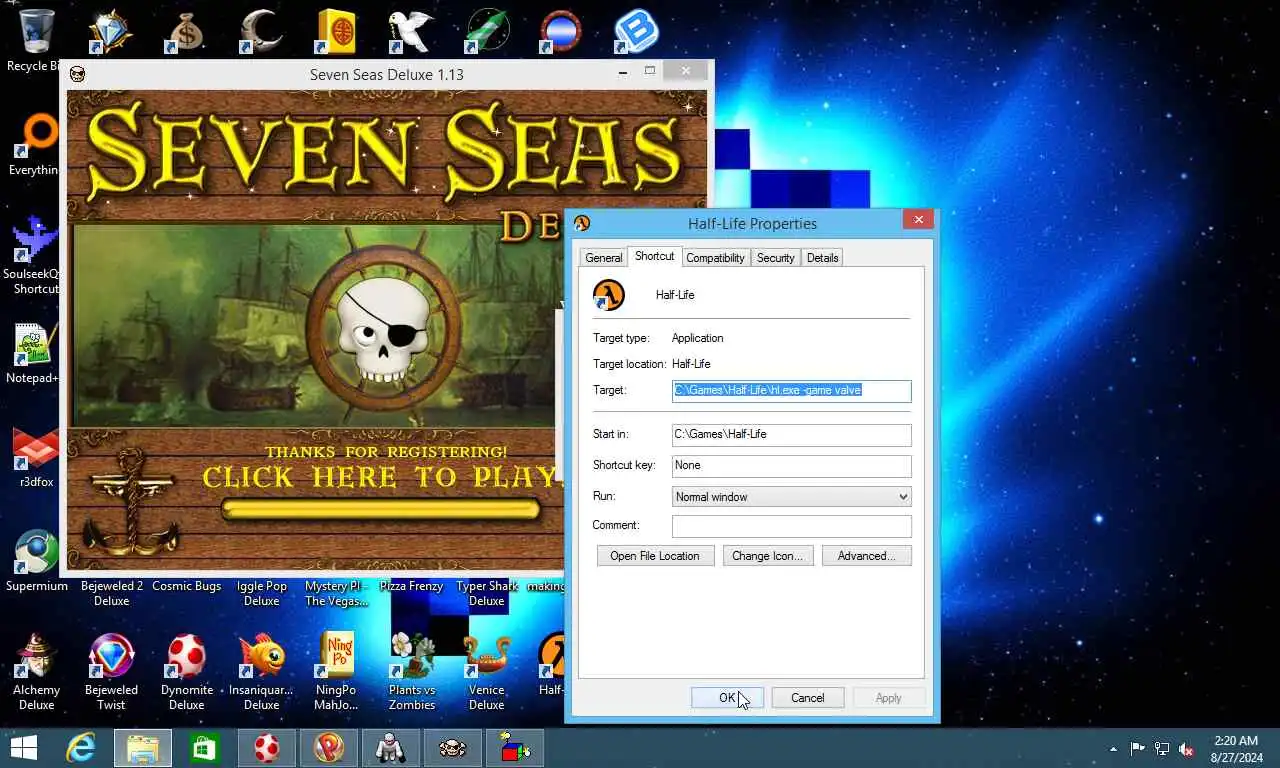This screenshot has height=768, width=1280.
Task: Switch to the colored blocks taskbar app
Action: (515, 748)
